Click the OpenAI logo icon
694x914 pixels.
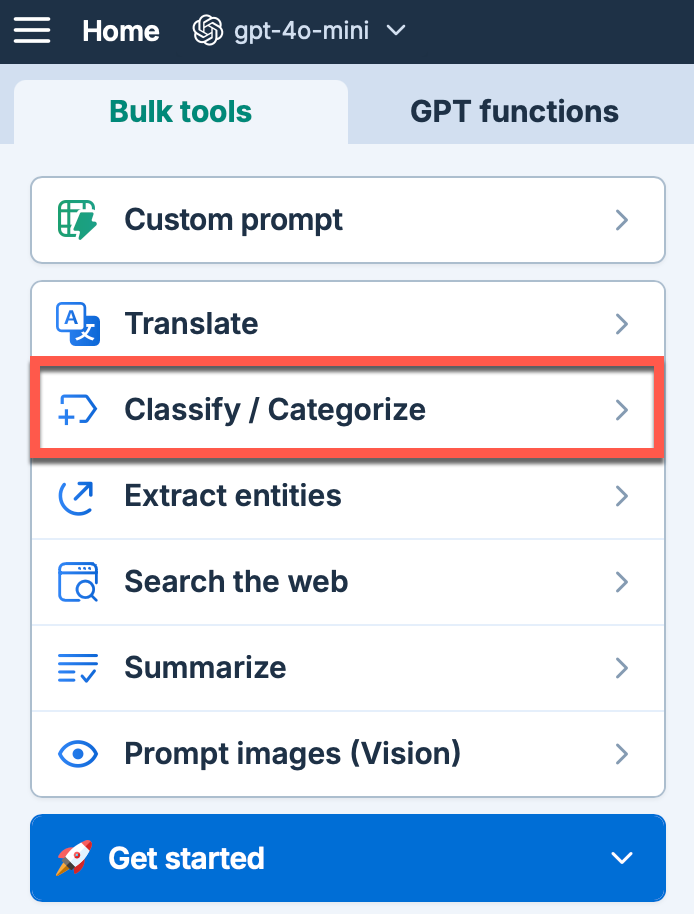(x=207, y=31)
